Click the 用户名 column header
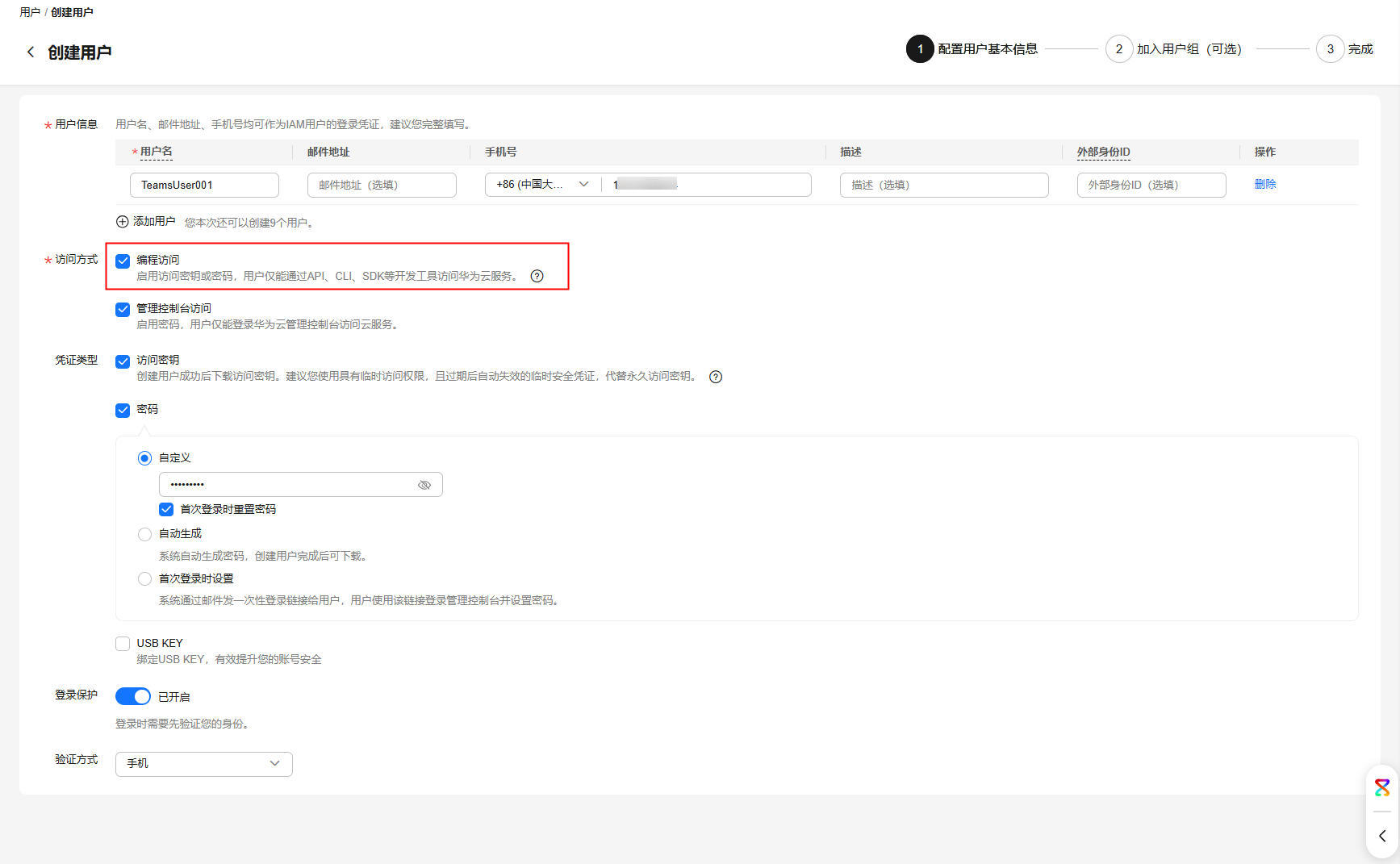Viewport: 1400px width, 864px height. point(157,152)
